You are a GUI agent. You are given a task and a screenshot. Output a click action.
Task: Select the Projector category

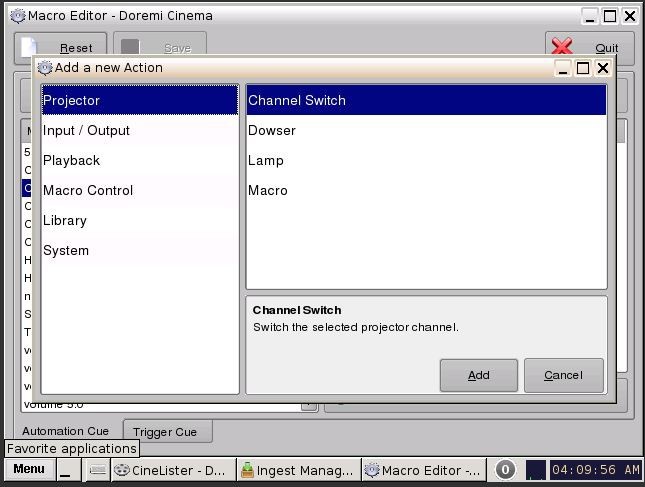pyautogui.click(x=140, y=100)
